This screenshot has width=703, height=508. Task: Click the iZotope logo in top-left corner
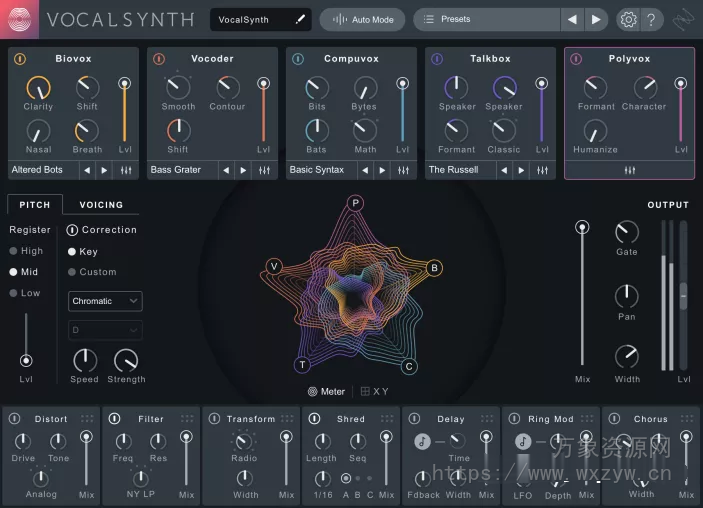coord(19,19)
